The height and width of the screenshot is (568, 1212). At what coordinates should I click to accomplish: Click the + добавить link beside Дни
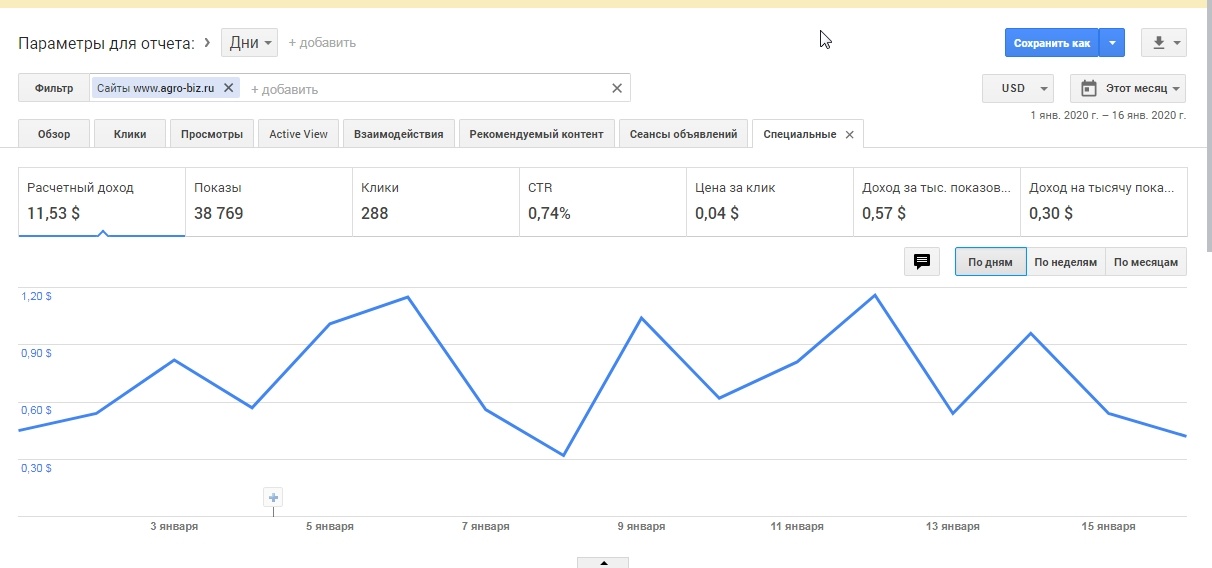pos(322,43)
